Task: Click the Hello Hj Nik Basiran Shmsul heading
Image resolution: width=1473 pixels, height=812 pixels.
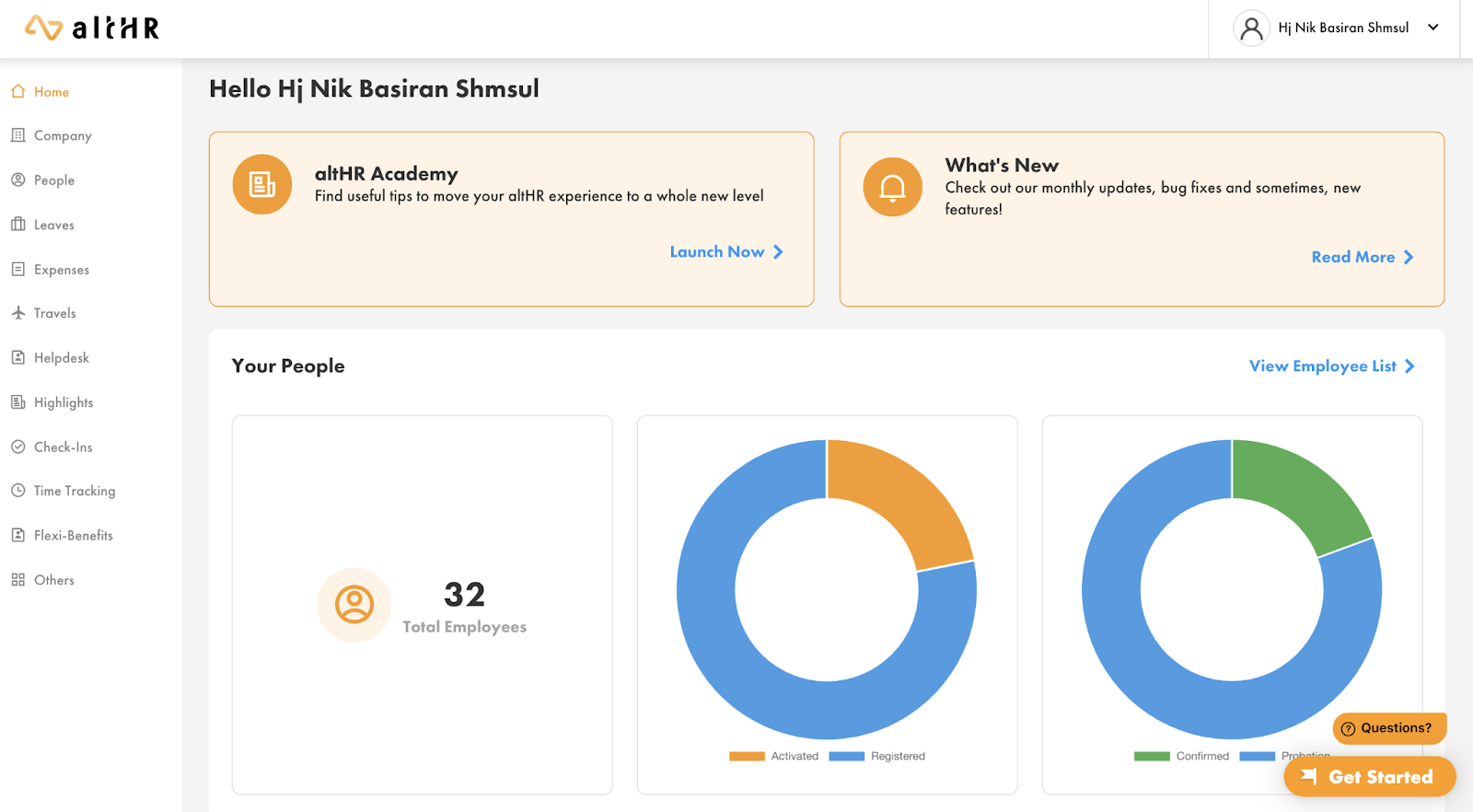Action: (374, 88)
